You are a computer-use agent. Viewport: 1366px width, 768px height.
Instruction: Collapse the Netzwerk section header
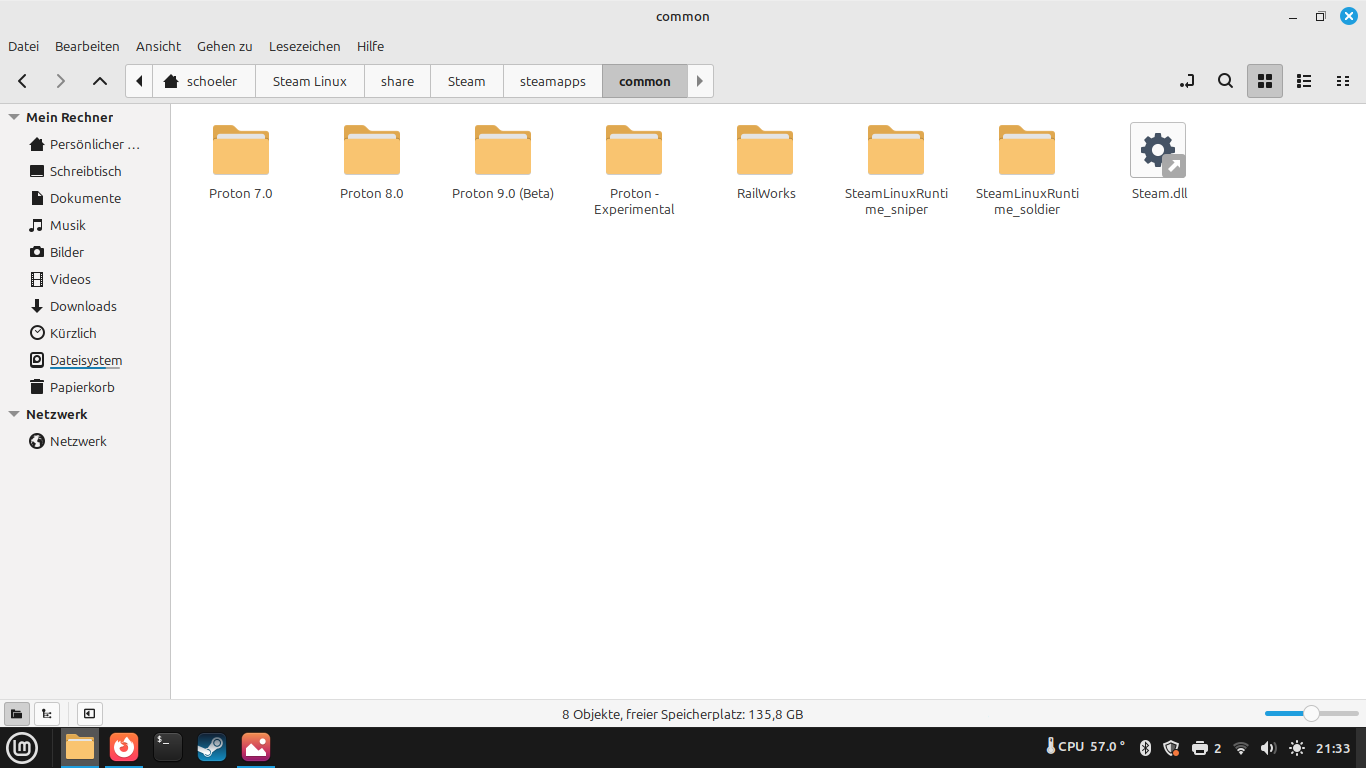(x=14, y=414)
